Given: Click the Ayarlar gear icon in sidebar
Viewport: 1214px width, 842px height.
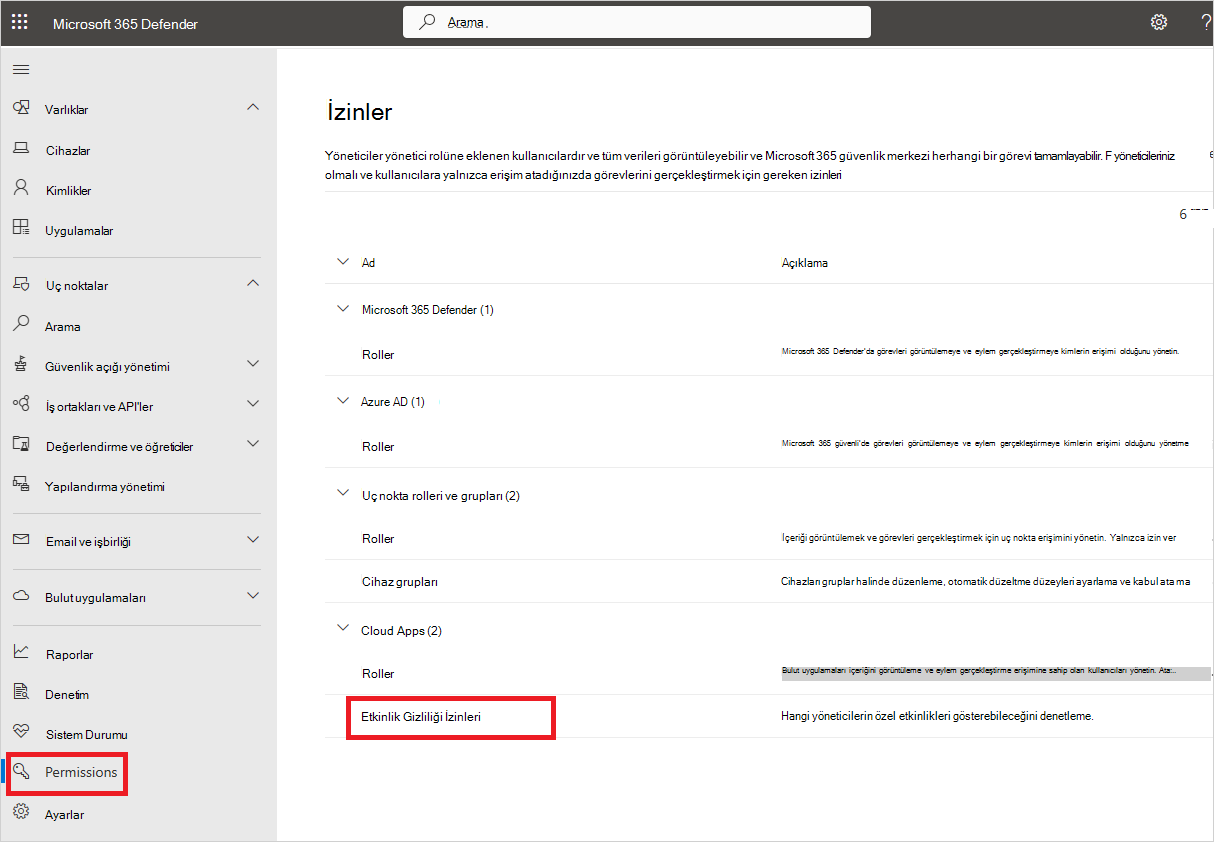Looking at the screenshot, I should pos(21,813).
